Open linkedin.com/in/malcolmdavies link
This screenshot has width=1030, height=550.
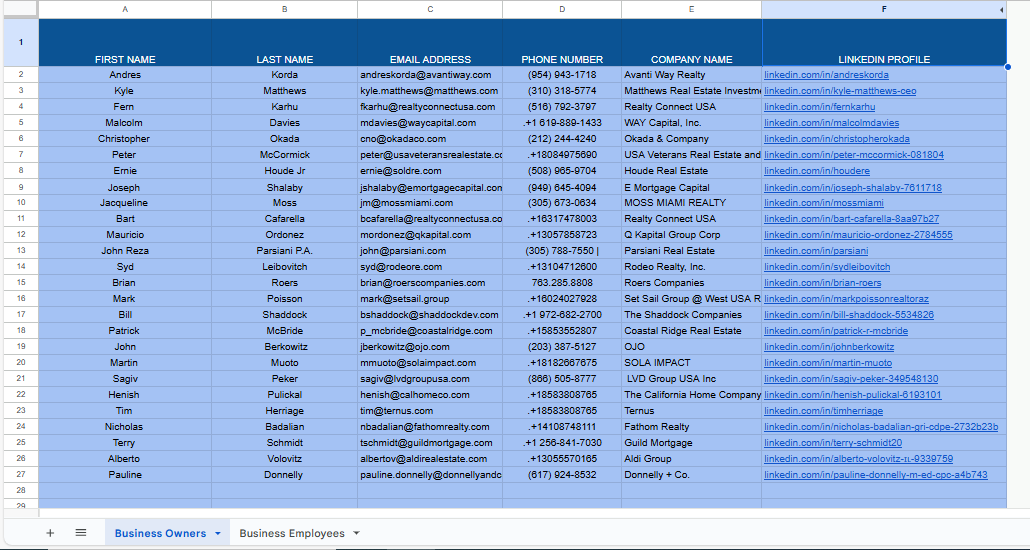point(832,123)
